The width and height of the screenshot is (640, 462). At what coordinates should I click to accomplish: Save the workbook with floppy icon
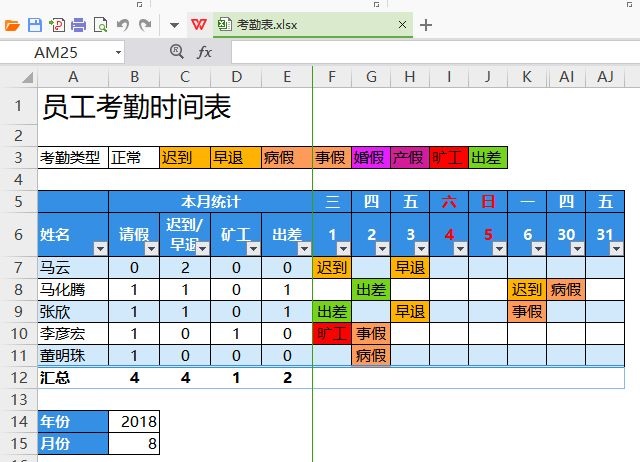35,25
